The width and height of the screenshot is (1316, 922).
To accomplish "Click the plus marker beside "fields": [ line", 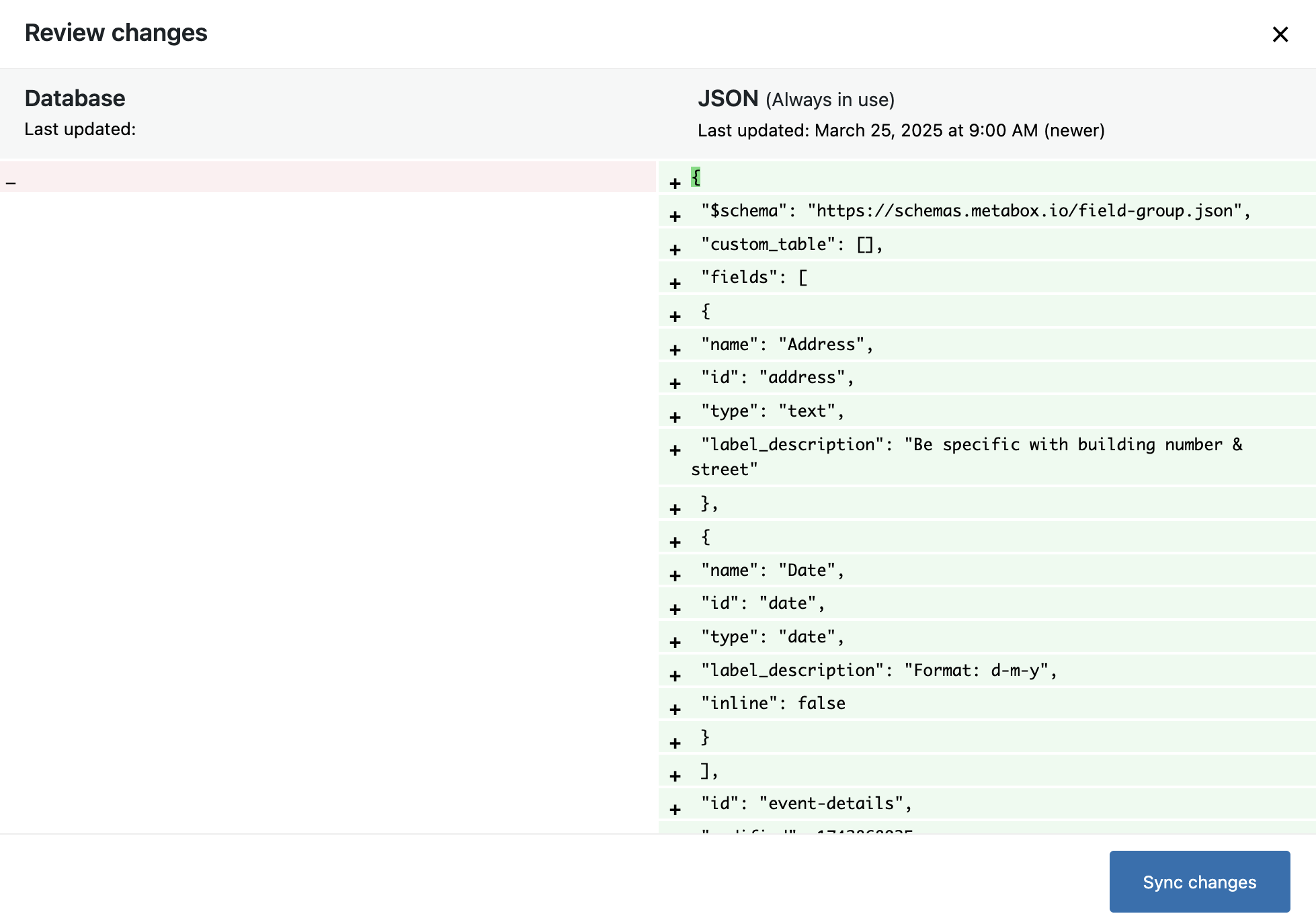I will click(675, 284).
